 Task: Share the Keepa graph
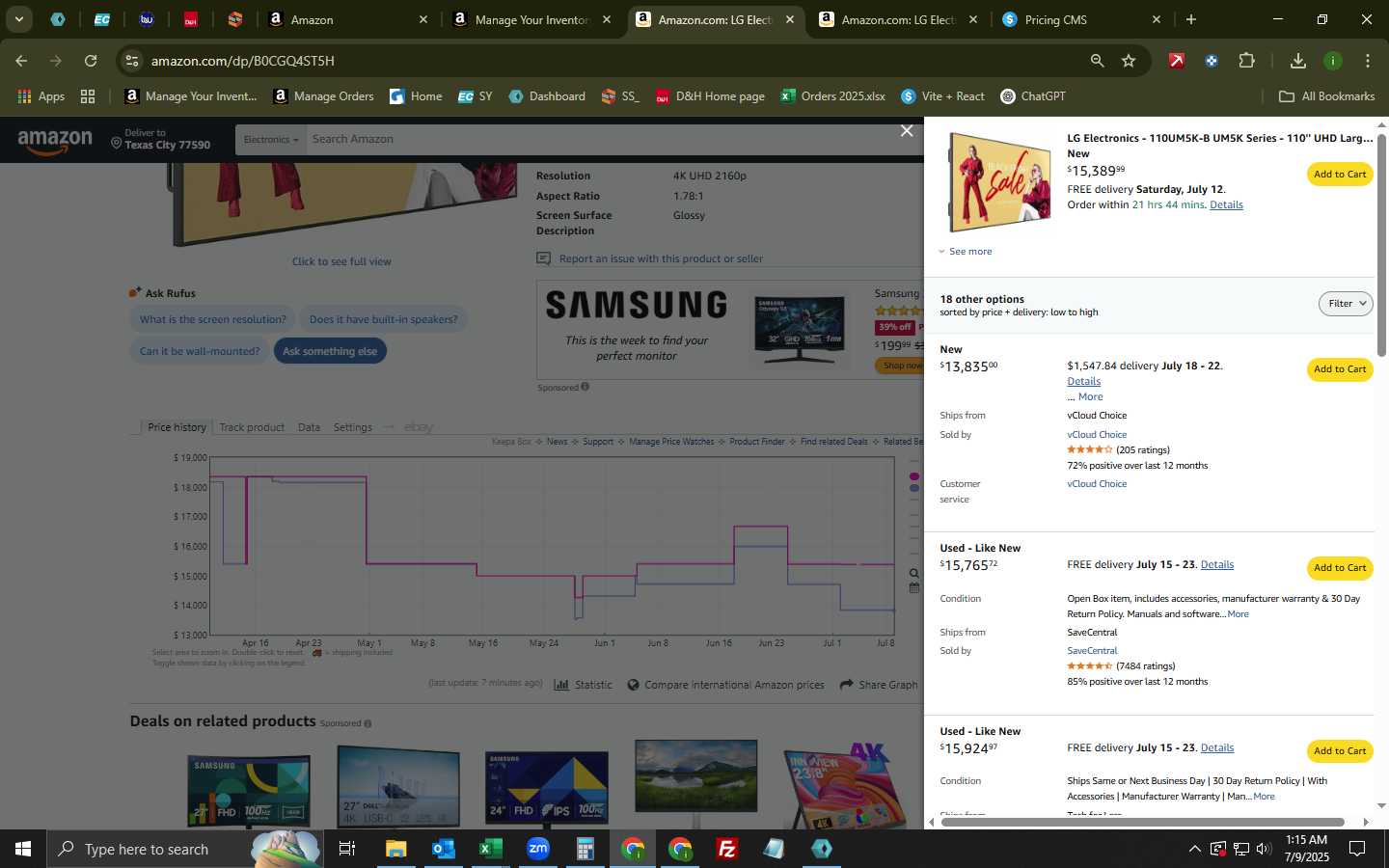[879, 685]
